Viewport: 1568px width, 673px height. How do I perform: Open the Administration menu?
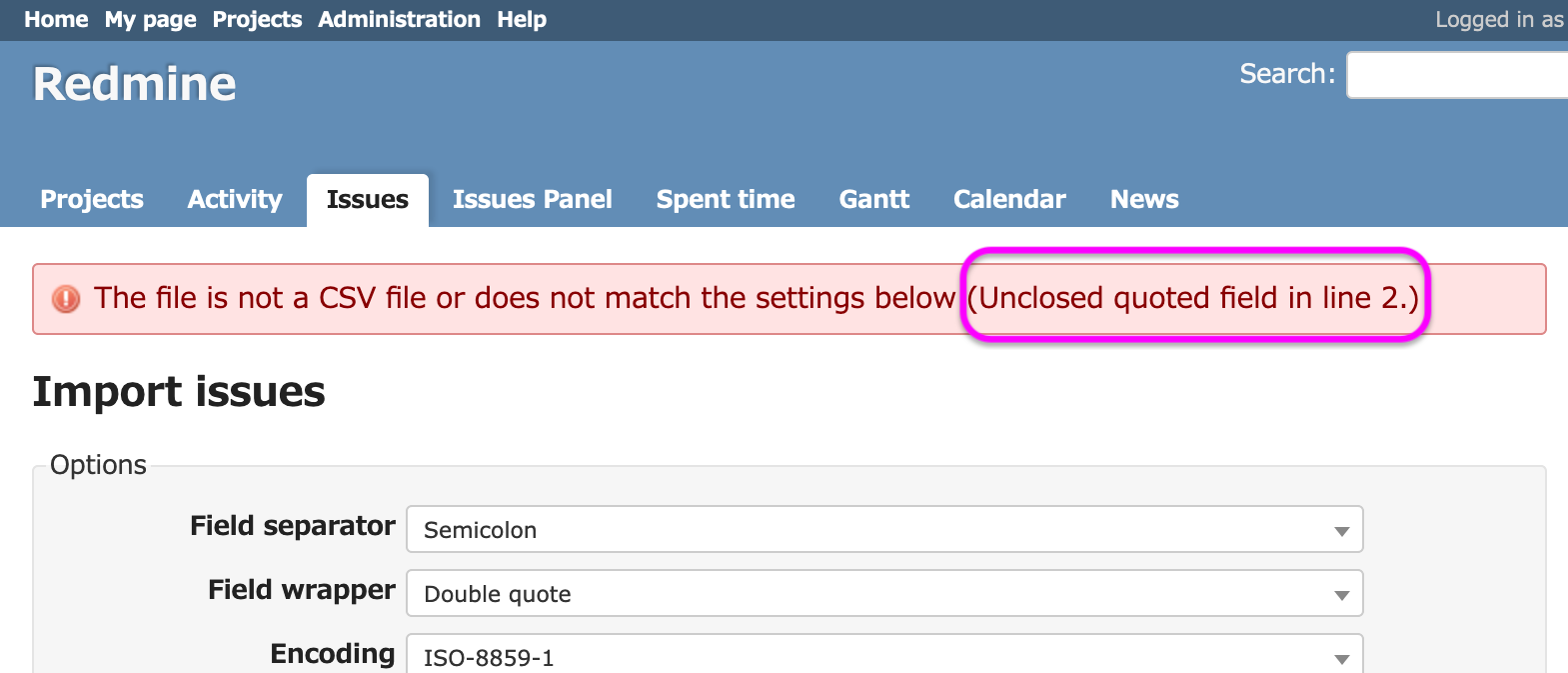tap(399, 20)
